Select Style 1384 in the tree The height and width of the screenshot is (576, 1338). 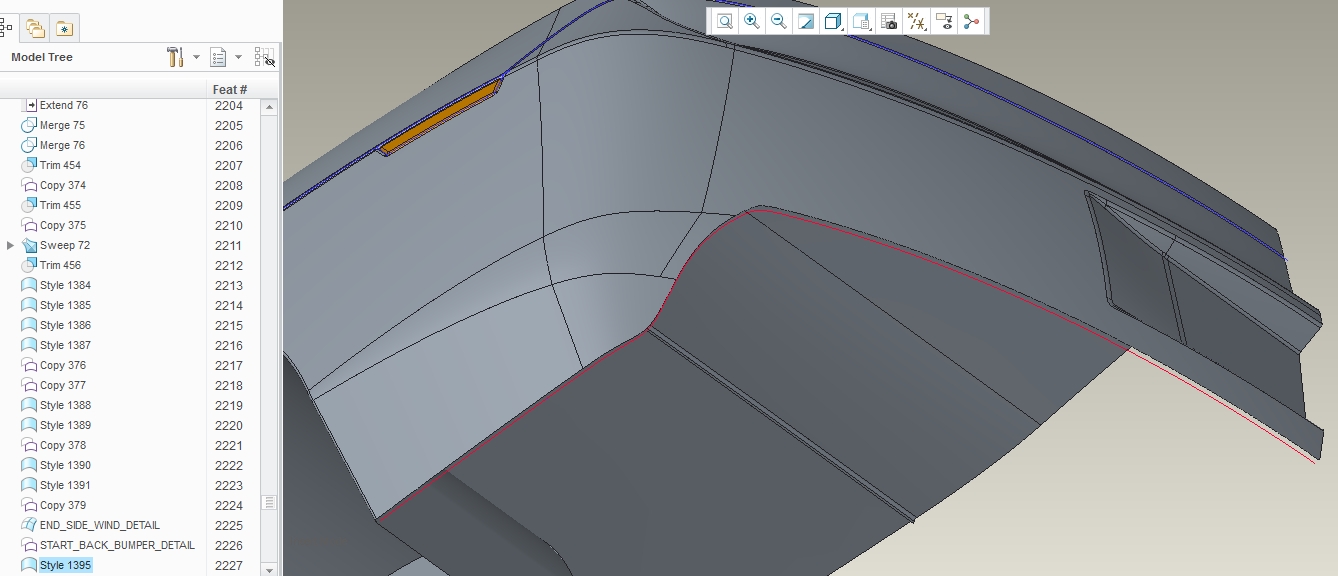pyautogui.click(x=65, y=285)
